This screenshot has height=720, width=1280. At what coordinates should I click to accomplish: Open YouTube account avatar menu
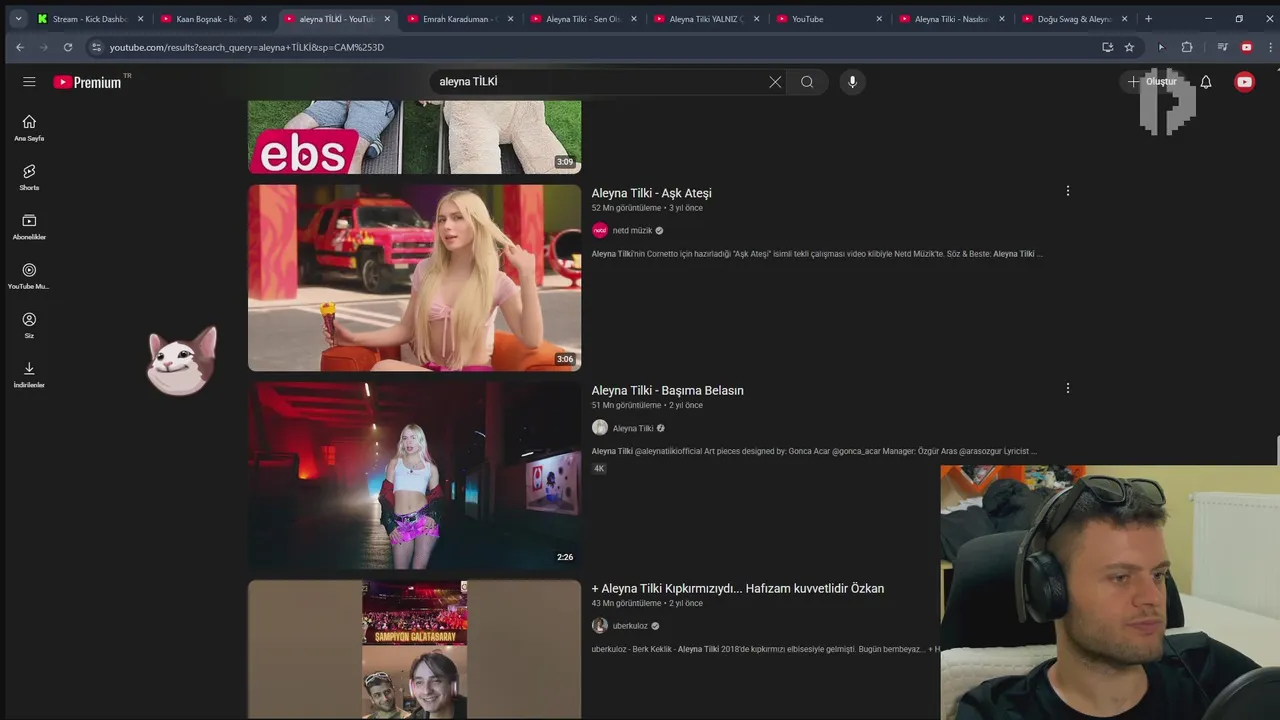click(x=1244, y=82)
